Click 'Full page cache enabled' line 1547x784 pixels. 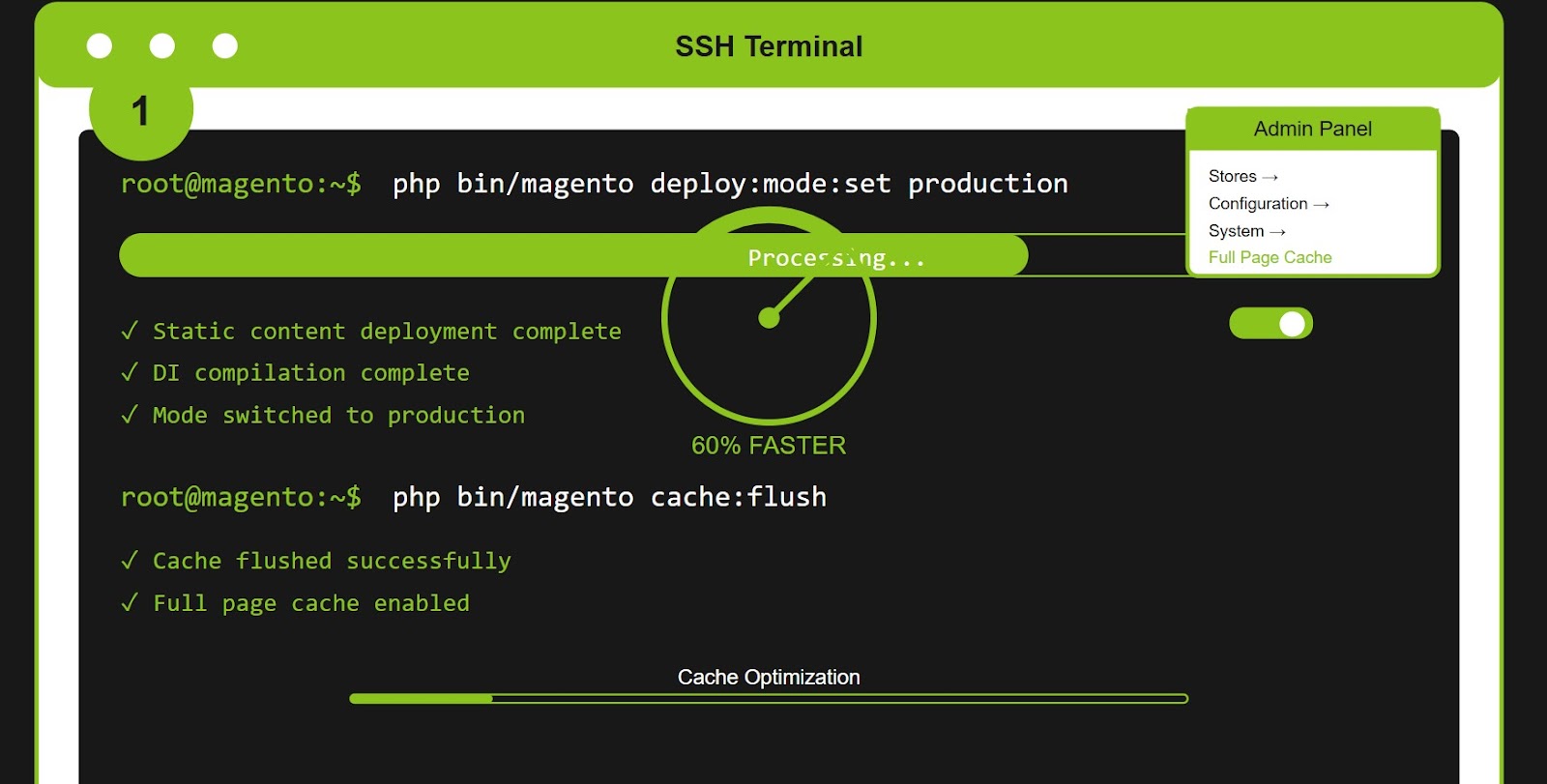tap(311, 603)
